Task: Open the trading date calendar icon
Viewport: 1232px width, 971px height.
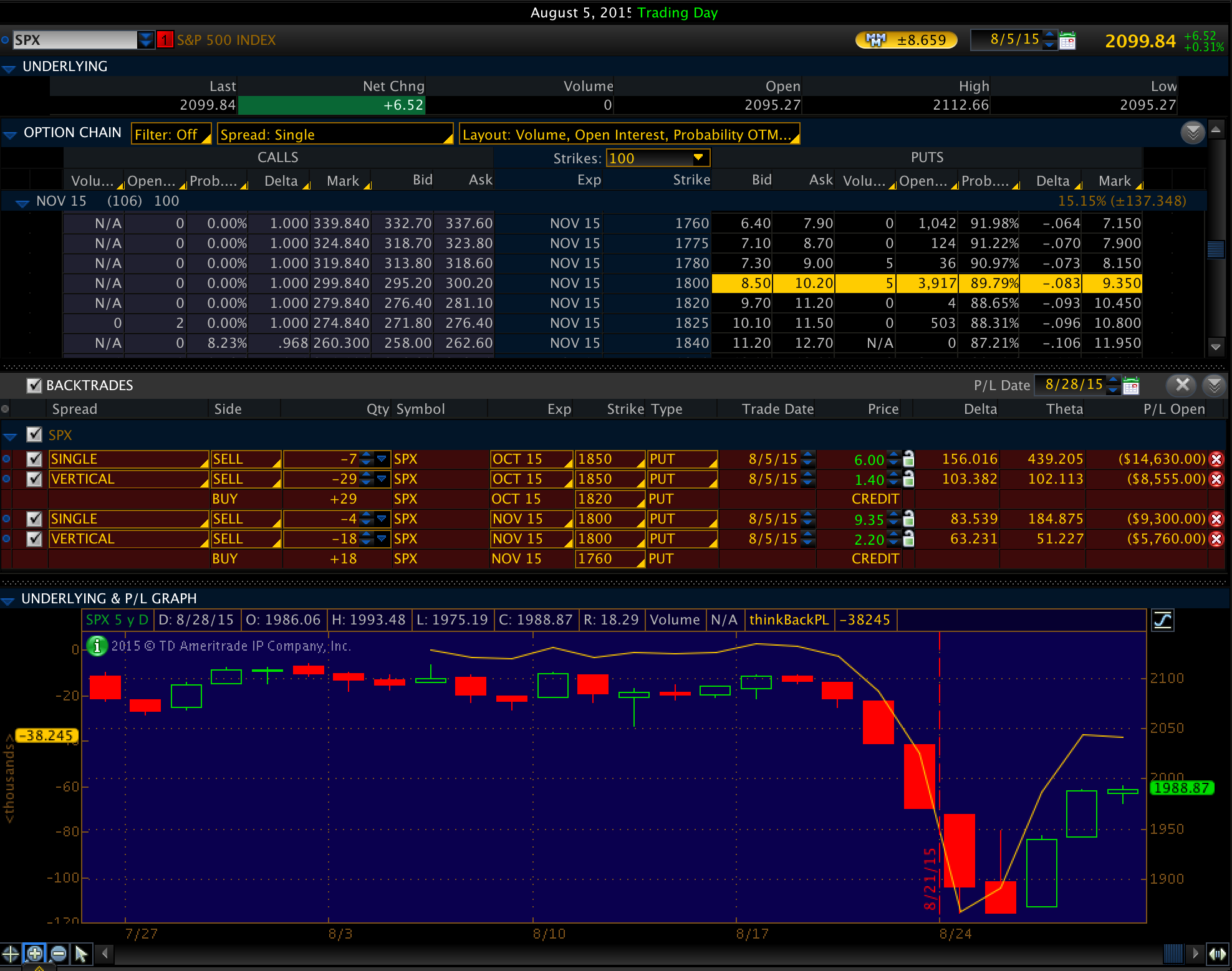Action: click(x=1067, y=41)
